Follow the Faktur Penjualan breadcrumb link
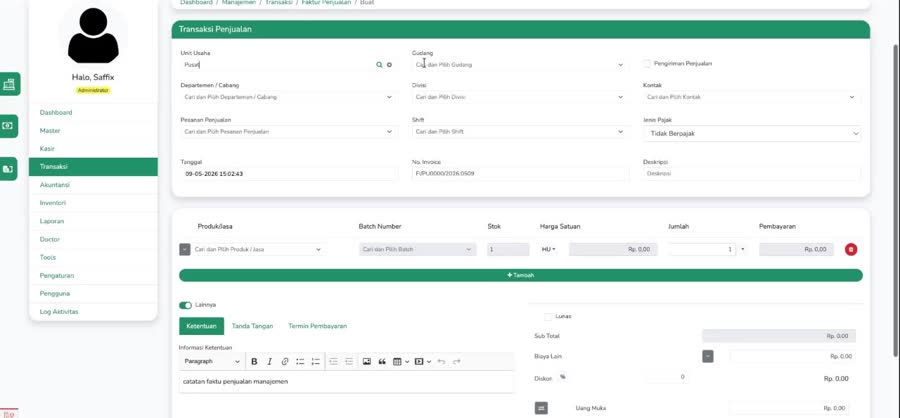The height and width of the screenshot is (418, 900). click(x=326, y=3)
